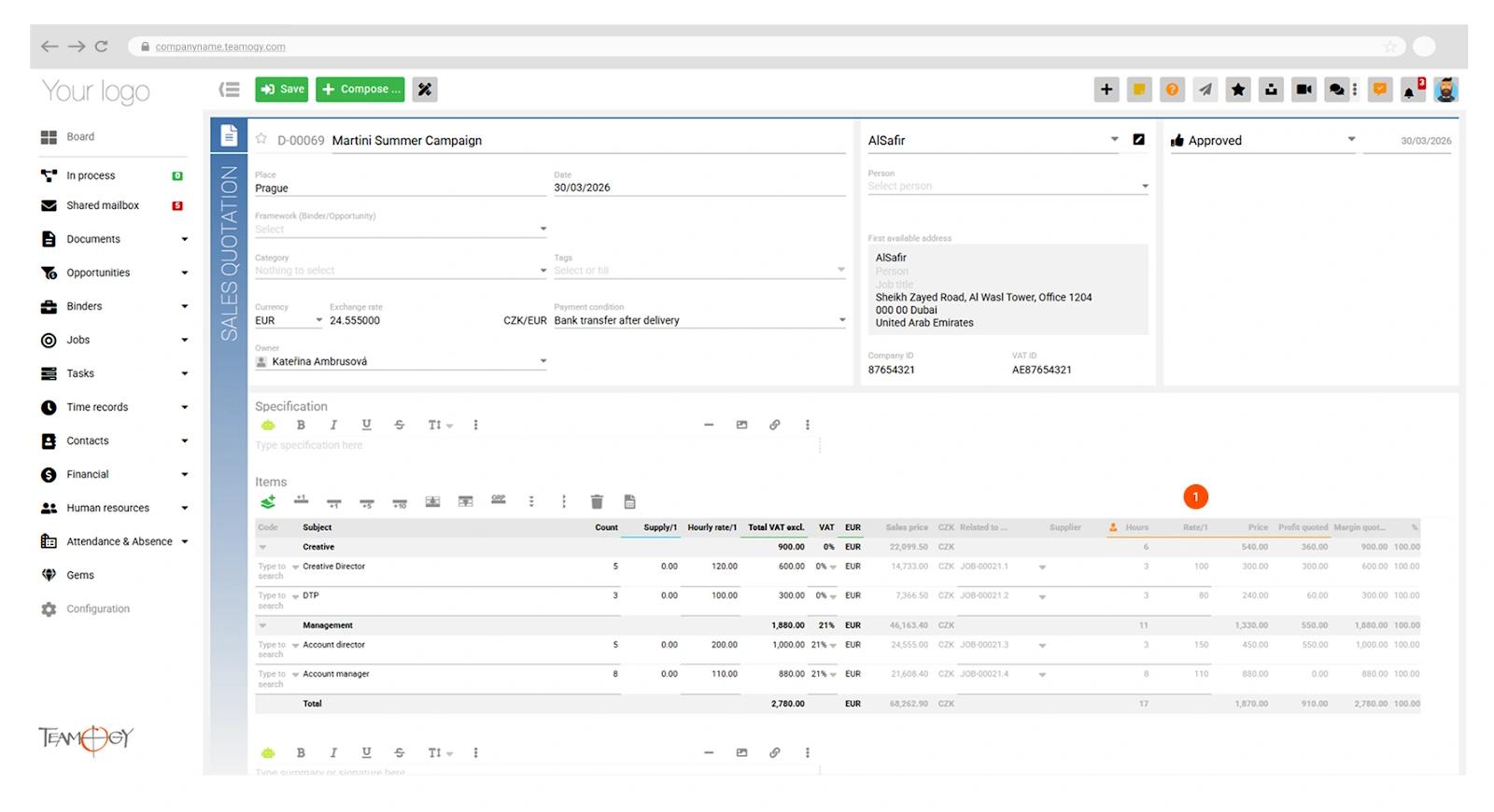Click the favorite star next to D-00069
Viewport: 1494px width, 812px height.
[x=261, y=139]
